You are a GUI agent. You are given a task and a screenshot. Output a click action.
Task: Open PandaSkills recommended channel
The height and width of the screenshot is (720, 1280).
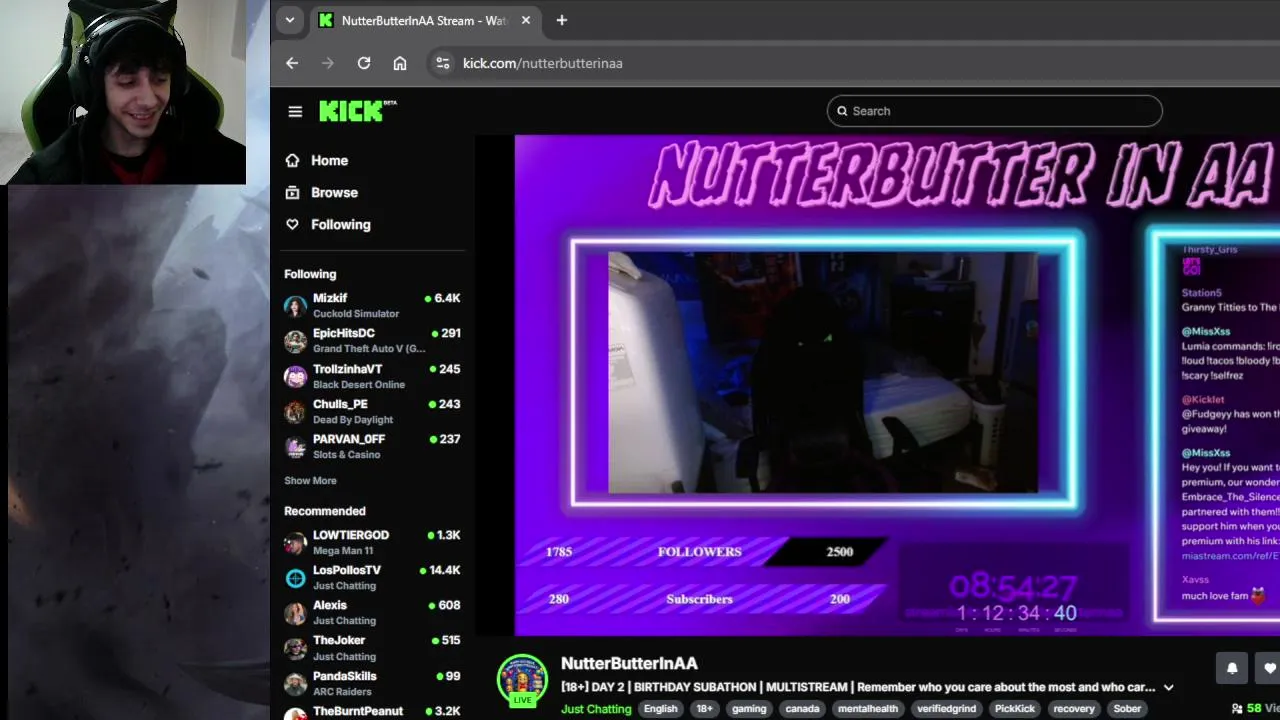(x=372, y=683)
